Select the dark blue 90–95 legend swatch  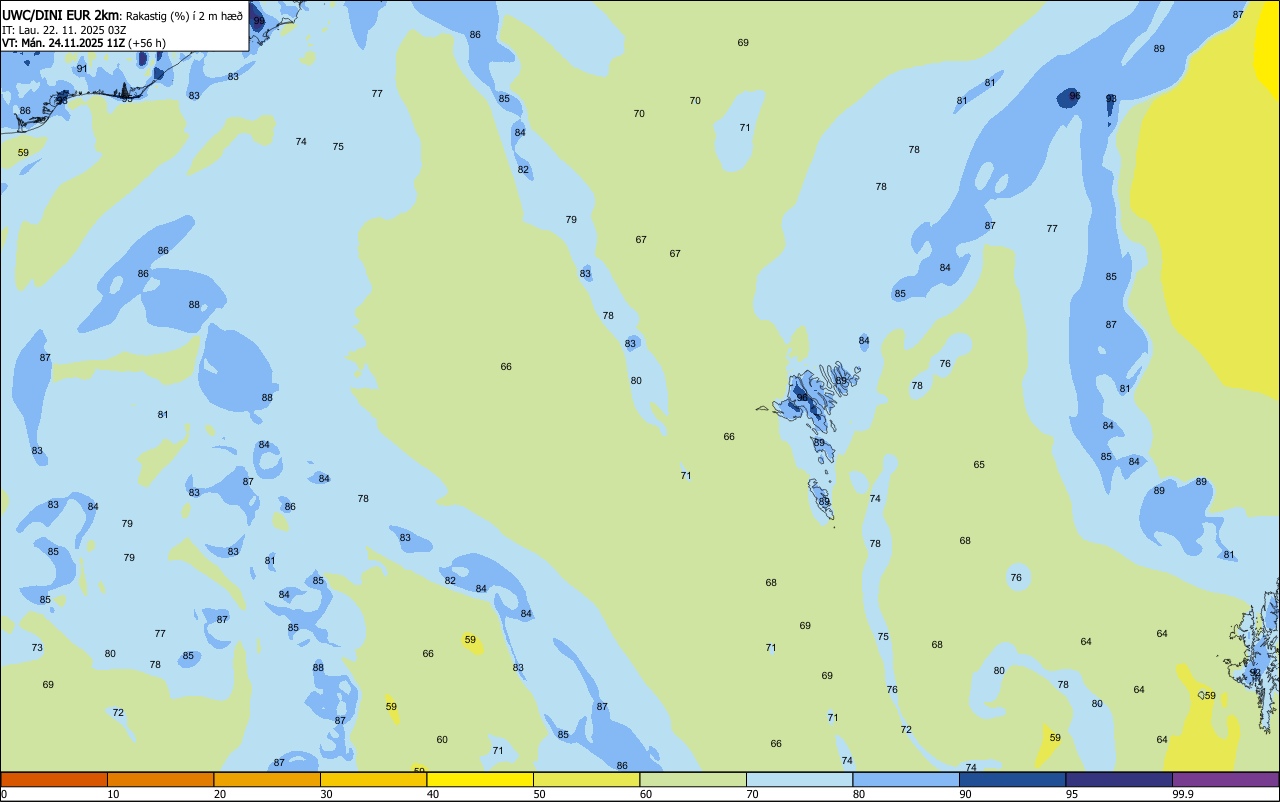(x=1012, y=779)
